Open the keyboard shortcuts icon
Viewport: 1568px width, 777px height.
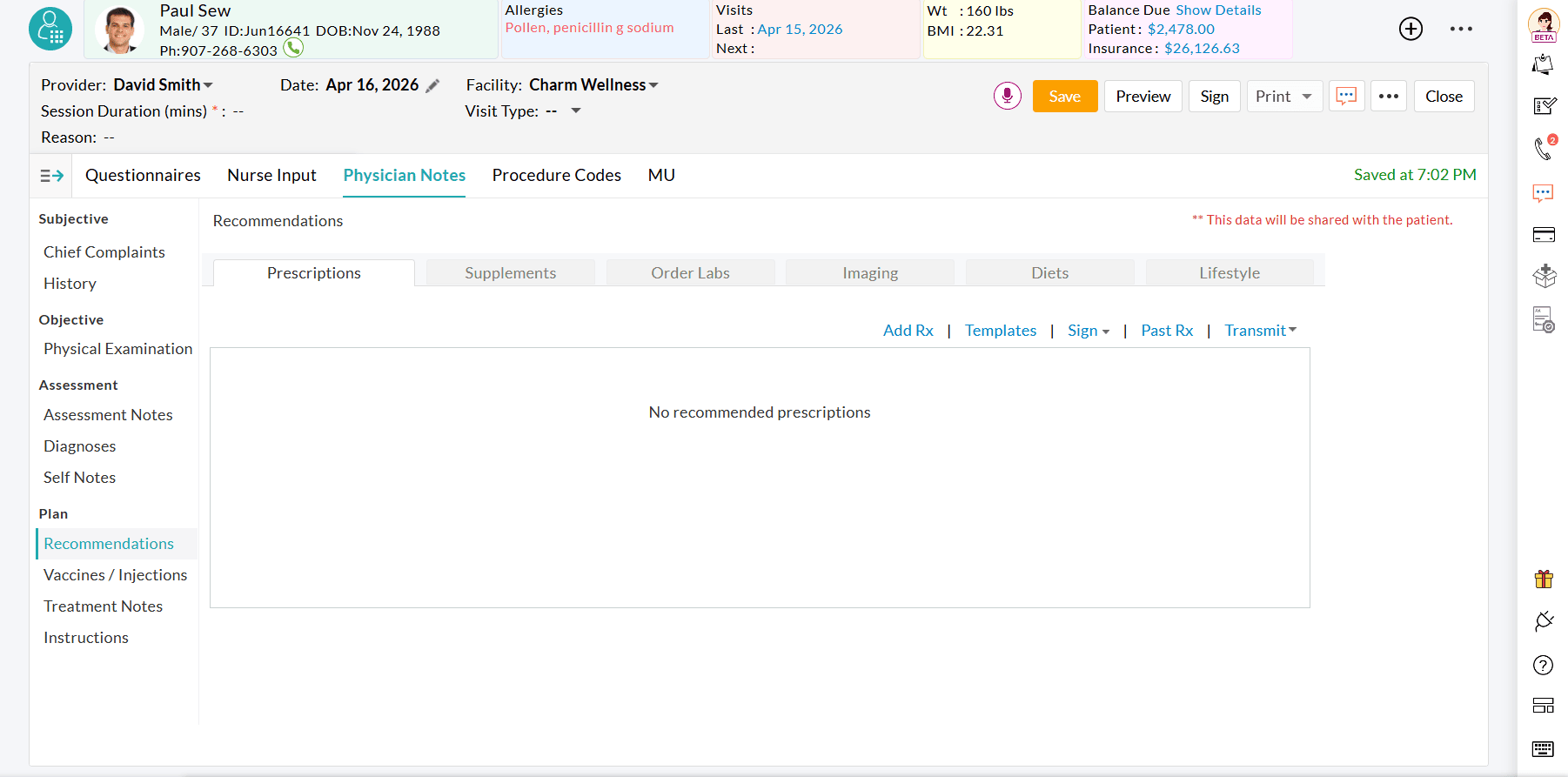coord(1544,749)
